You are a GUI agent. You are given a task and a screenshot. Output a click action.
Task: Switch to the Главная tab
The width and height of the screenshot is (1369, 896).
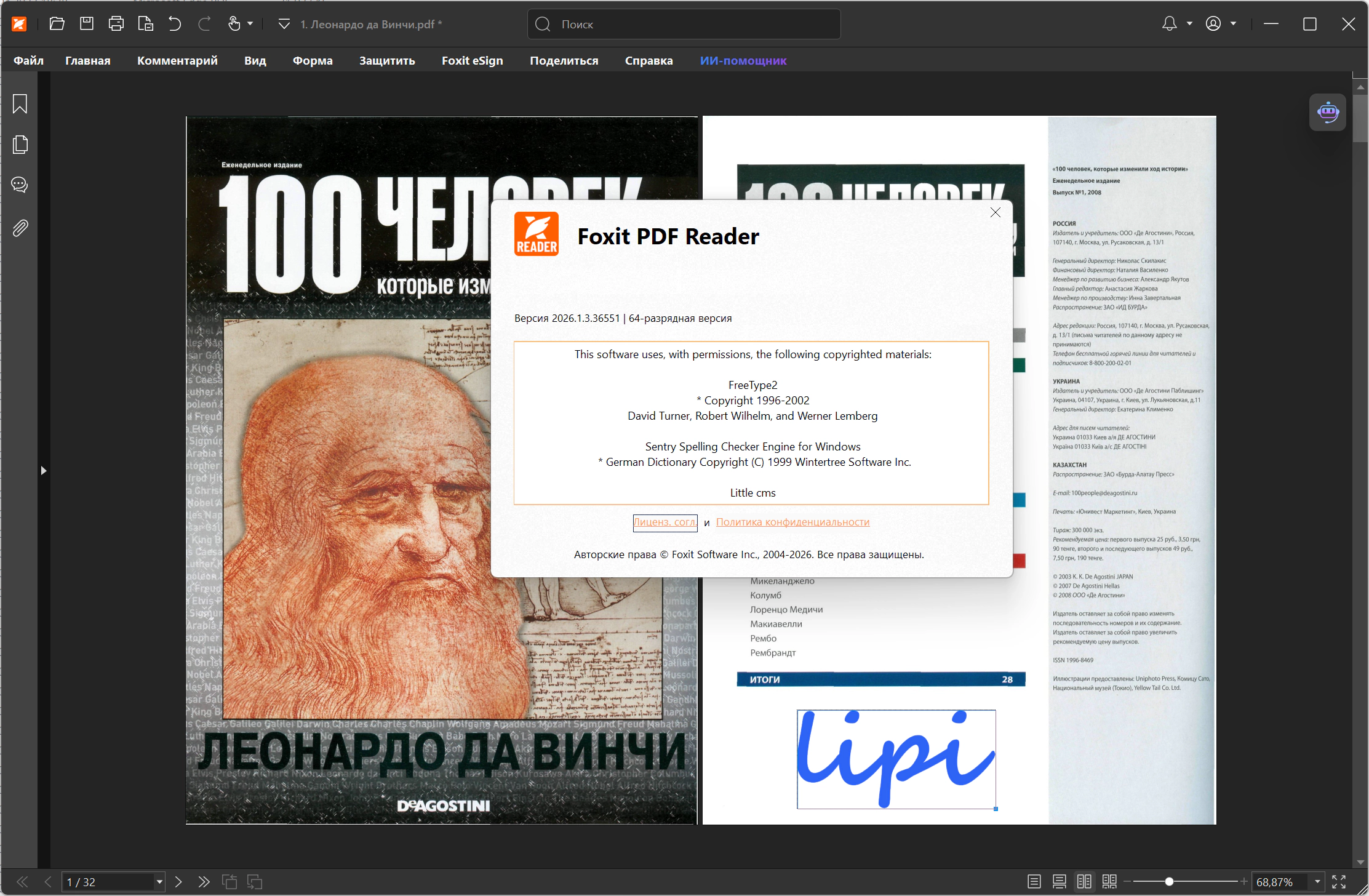tap(88, 60)
